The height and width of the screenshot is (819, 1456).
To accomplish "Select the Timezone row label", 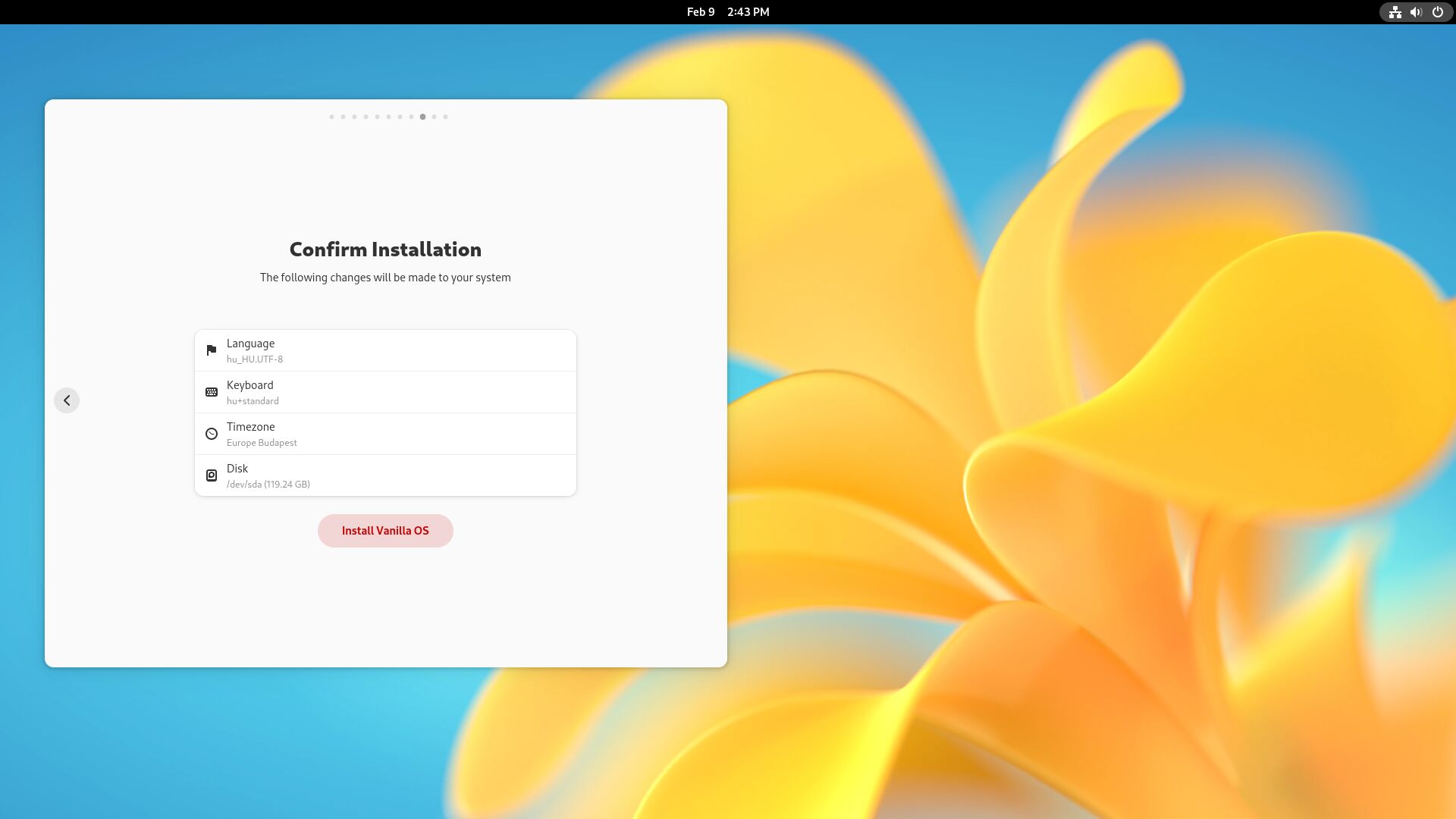I will [x=250, y=427].
